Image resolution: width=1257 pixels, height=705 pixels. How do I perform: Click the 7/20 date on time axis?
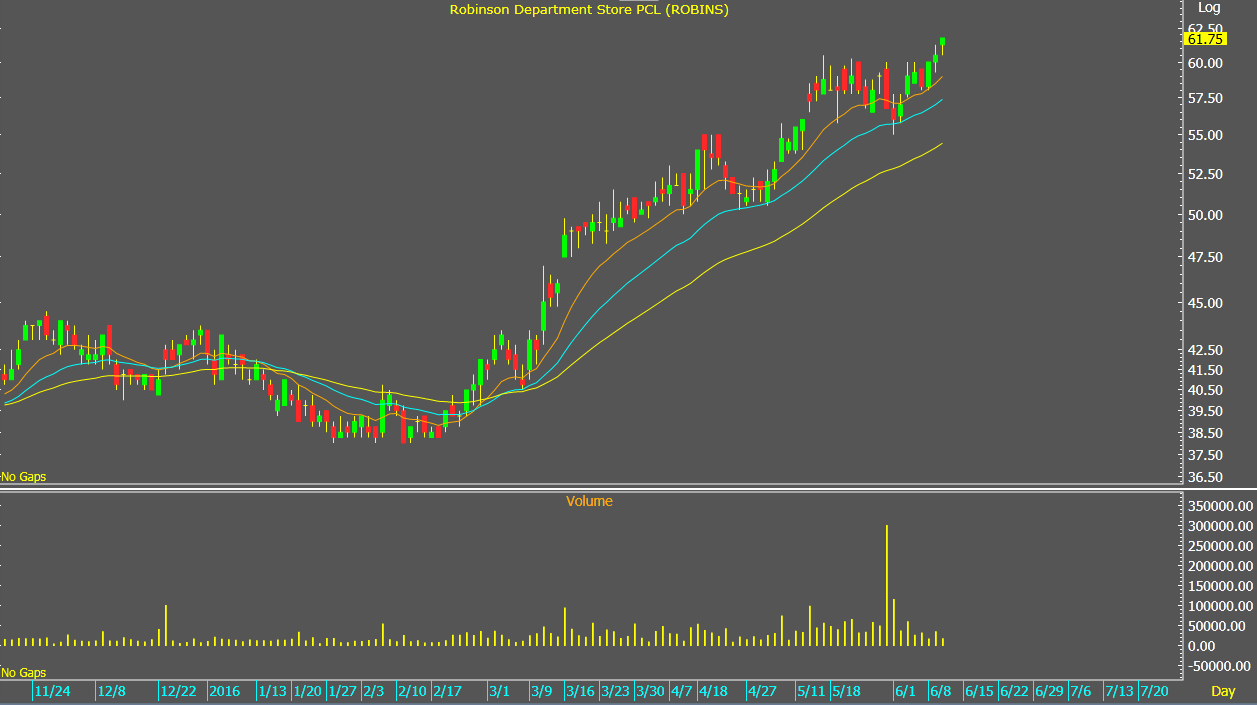pos(1154,691)
